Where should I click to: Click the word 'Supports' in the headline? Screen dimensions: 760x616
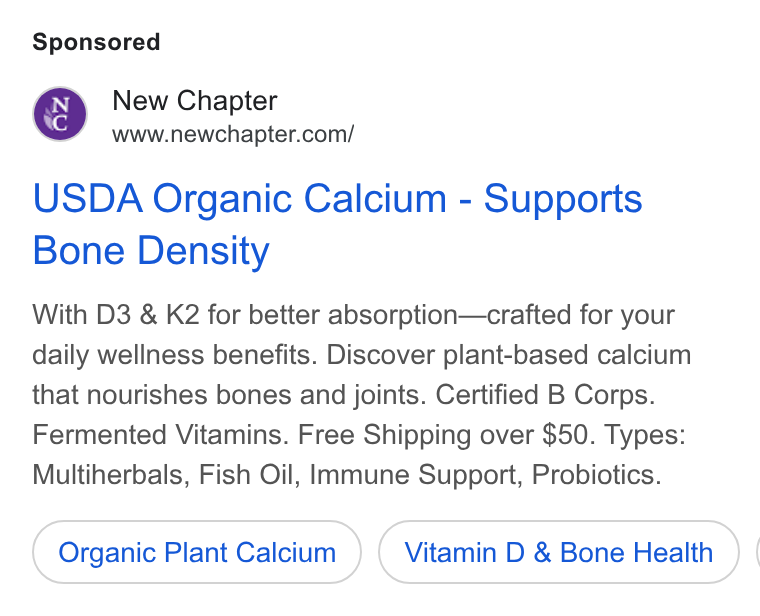[x=563, y=199]
